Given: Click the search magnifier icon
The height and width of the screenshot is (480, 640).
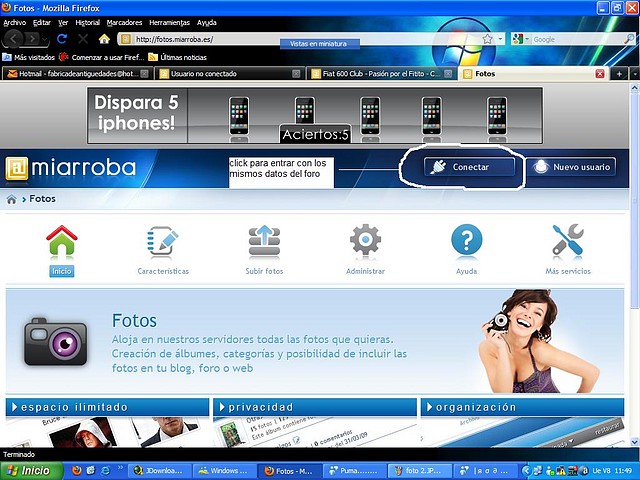Looking at the screenshot, I should click(x=629, y=39).
